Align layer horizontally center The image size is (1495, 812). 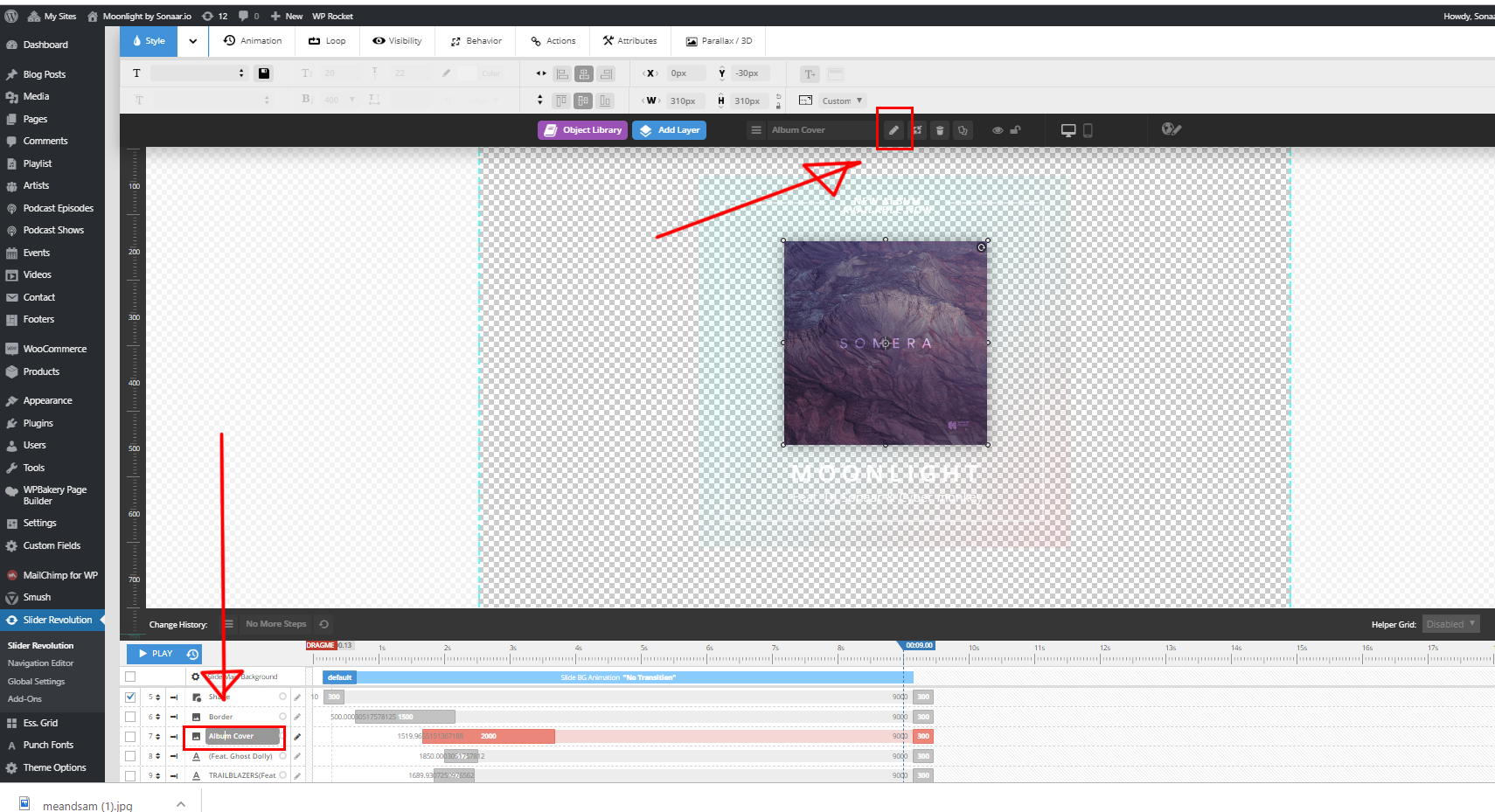584,74
